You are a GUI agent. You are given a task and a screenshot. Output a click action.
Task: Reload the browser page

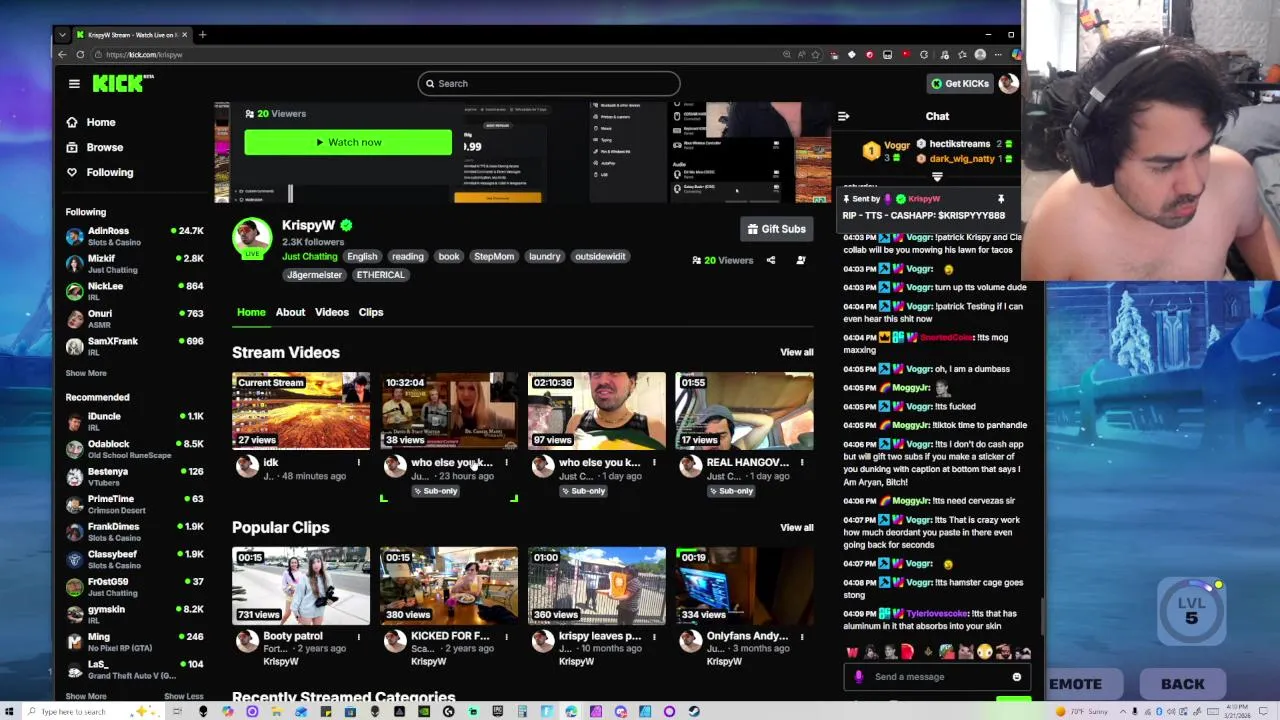[x=80, y=55]
